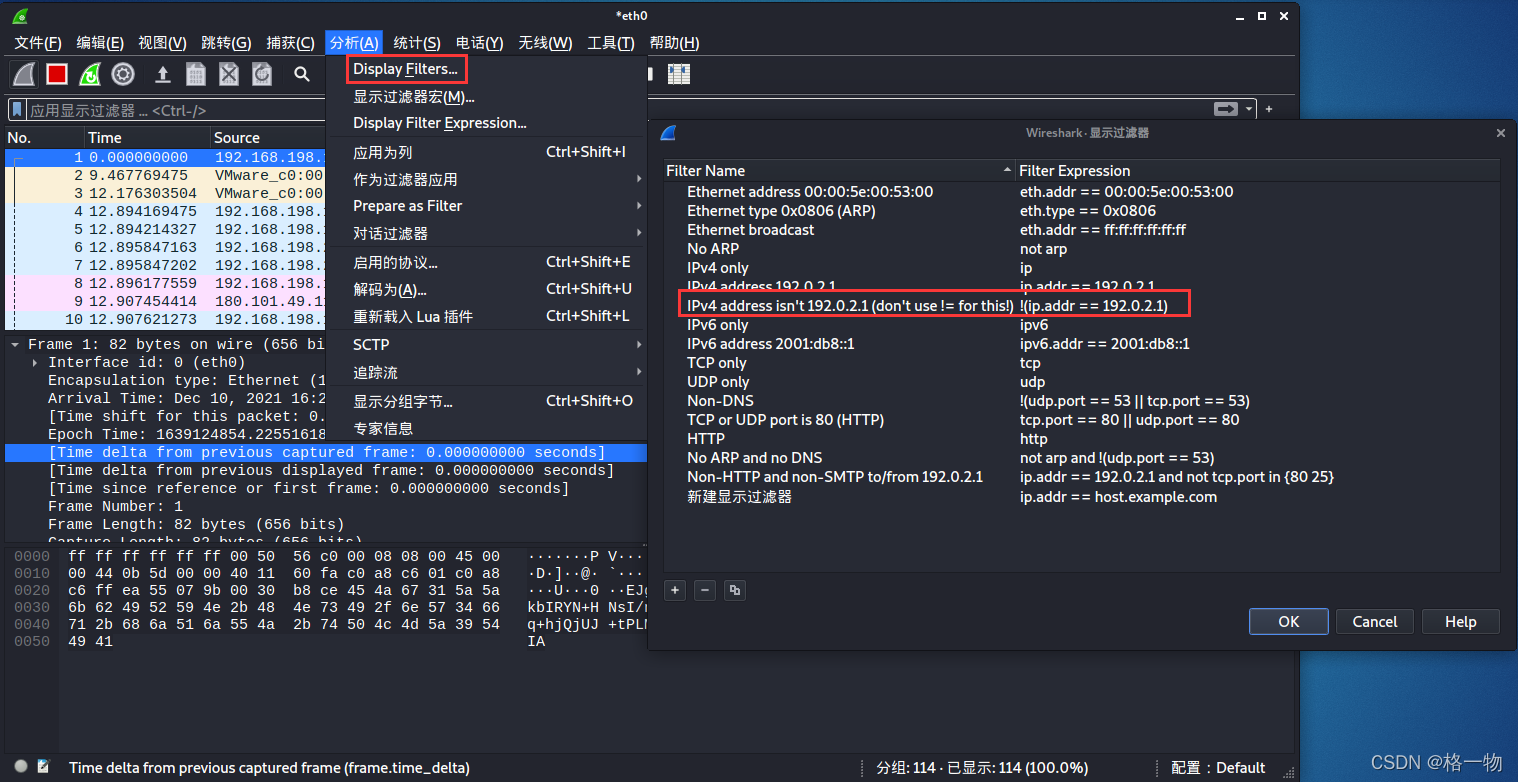Select the TCP only filter row

tap(1082, 363)
